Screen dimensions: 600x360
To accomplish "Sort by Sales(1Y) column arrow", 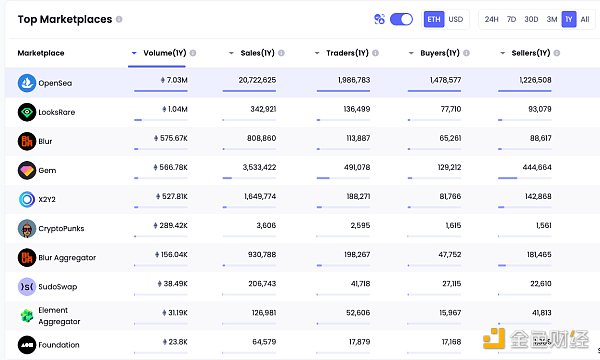I will click(231, 53).
